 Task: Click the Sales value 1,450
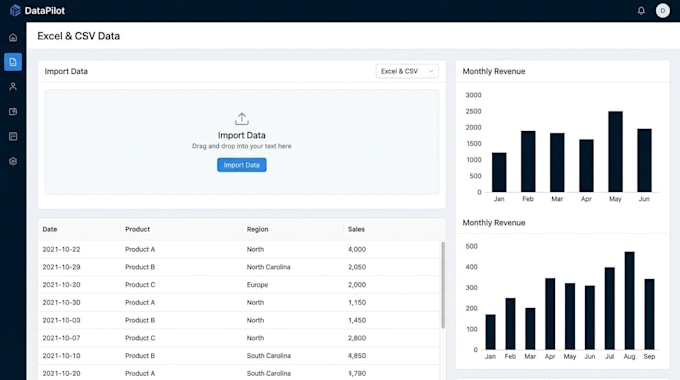[357, 320]
